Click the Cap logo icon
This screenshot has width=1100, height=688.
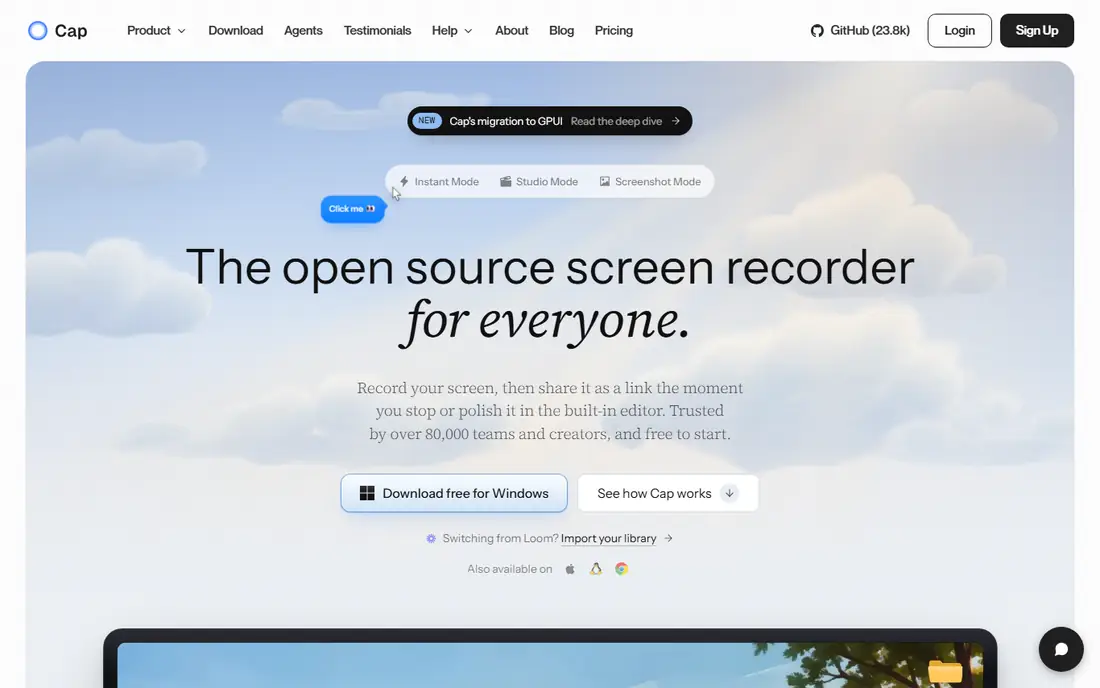click(37, 31)
